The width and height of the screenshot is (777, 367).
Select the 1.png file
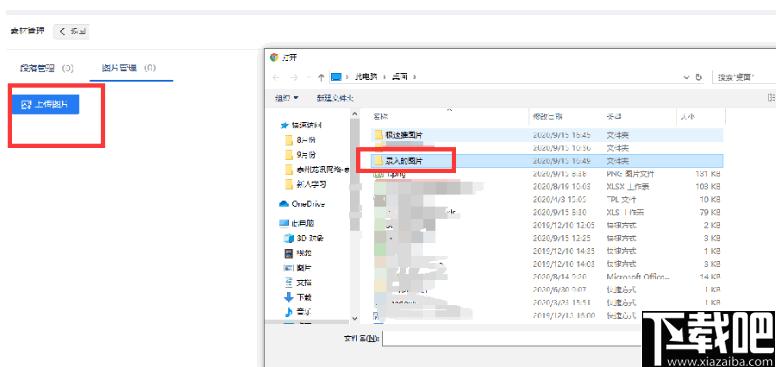[548, 174]
